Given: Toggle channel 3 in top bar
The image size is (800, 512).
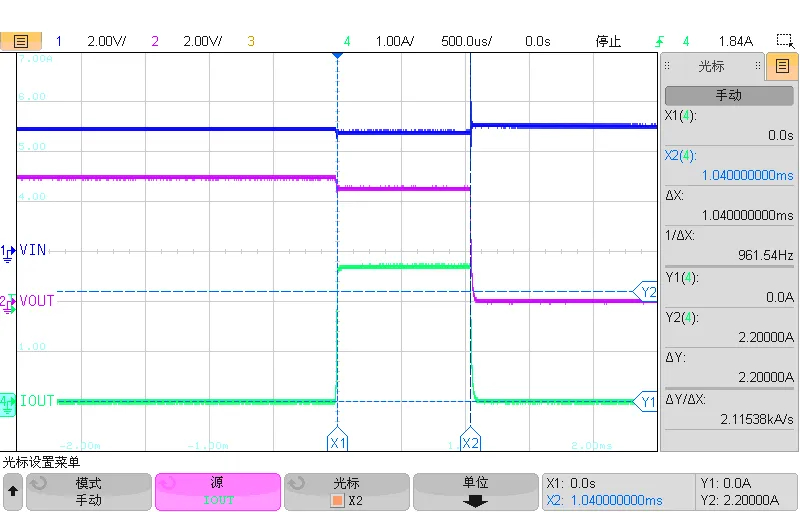Looking at the screenshot, I should click(251, 41).
